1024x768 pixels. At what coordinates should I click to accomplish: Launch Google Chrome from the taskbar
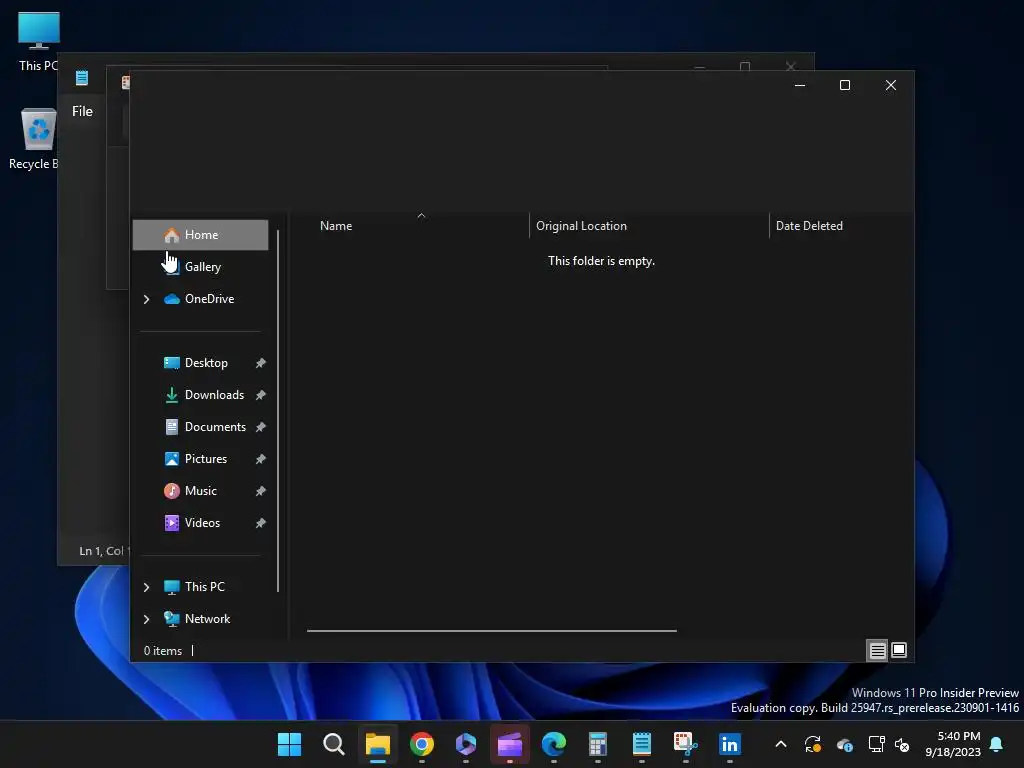click(x=422, y=744)
